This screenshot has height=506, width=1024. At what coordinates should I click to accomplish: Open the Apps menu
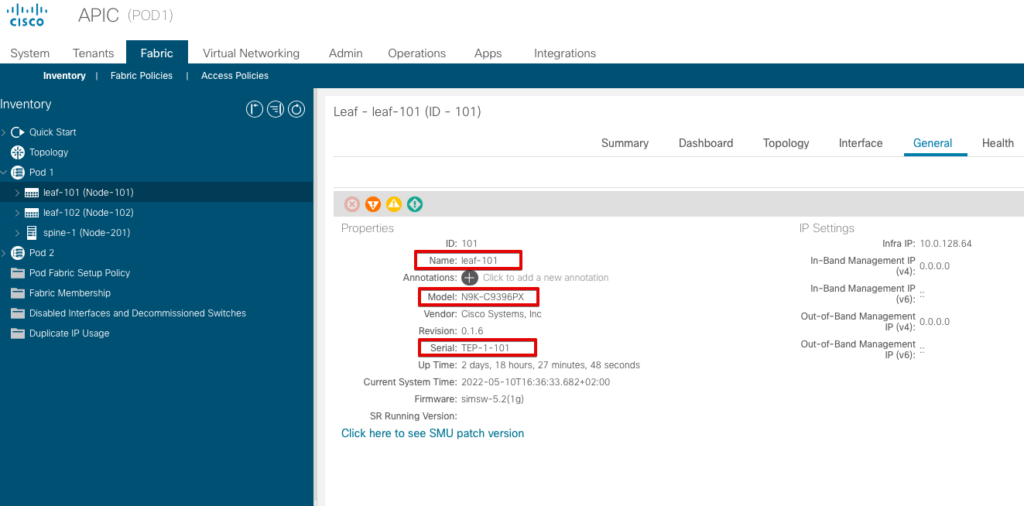click(x=488, y=53)
